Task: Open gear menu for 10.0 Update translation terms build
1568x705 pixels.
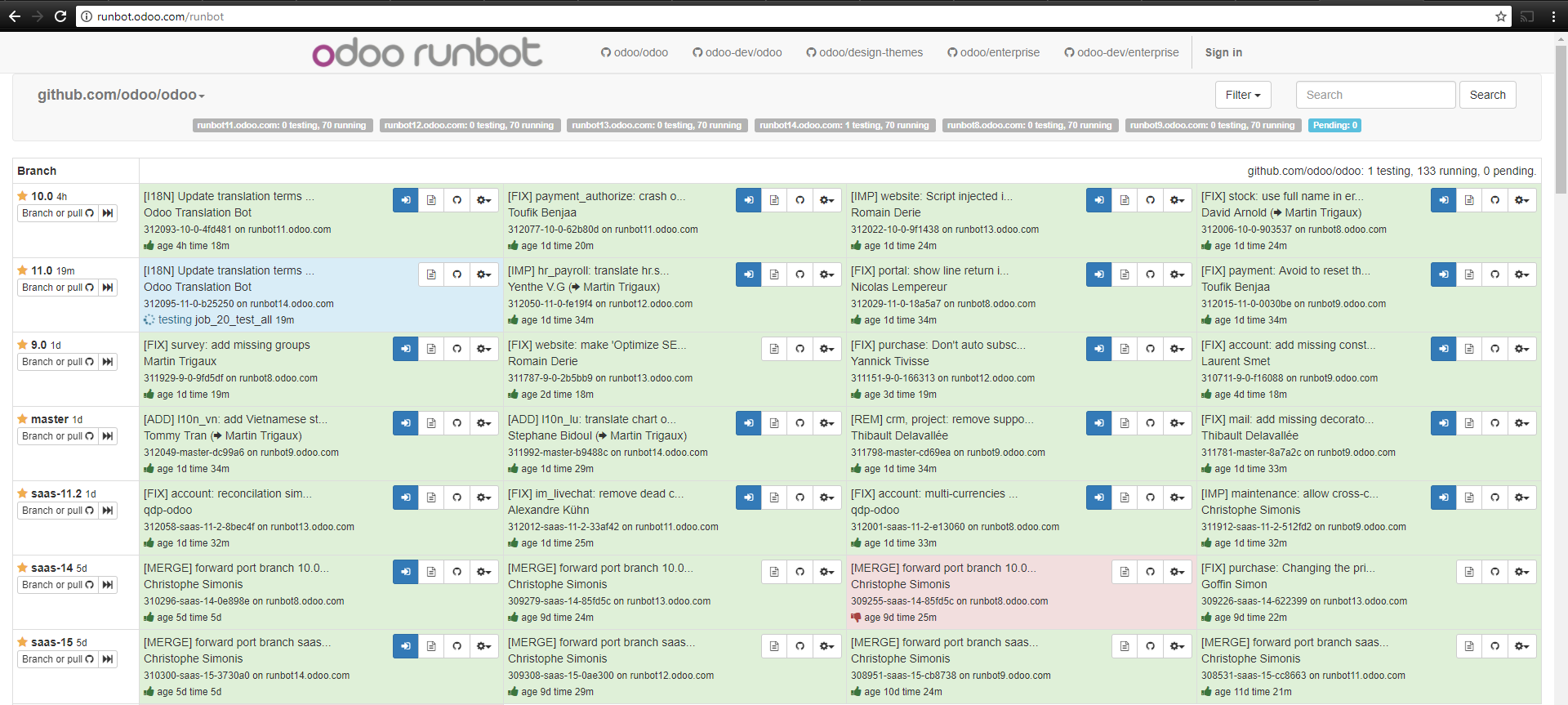Action: [x=484, y=200]
